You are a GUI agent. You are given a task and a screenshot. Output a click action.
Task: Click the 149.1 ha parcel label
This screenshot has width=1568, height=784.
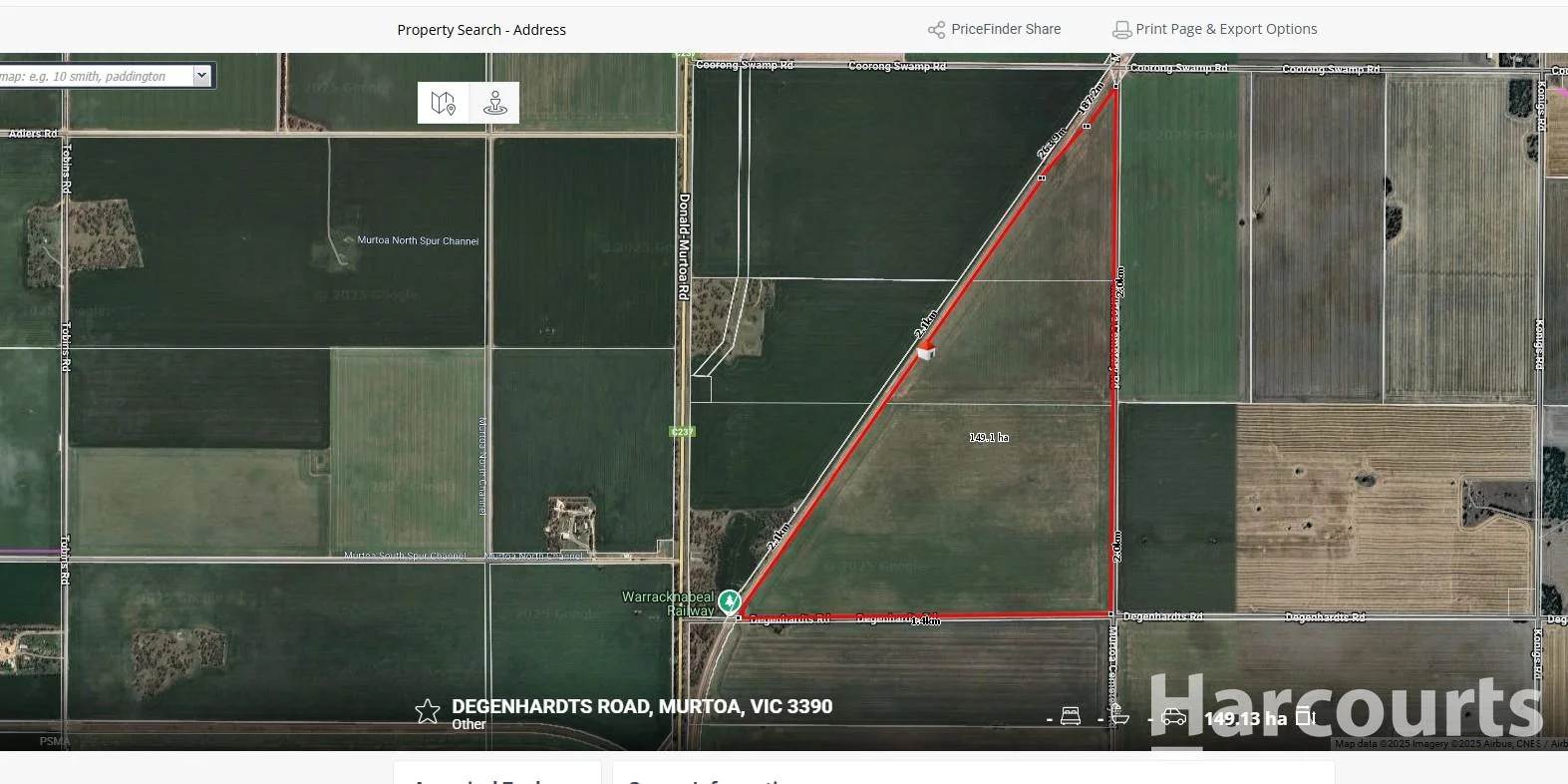[989, 437]
